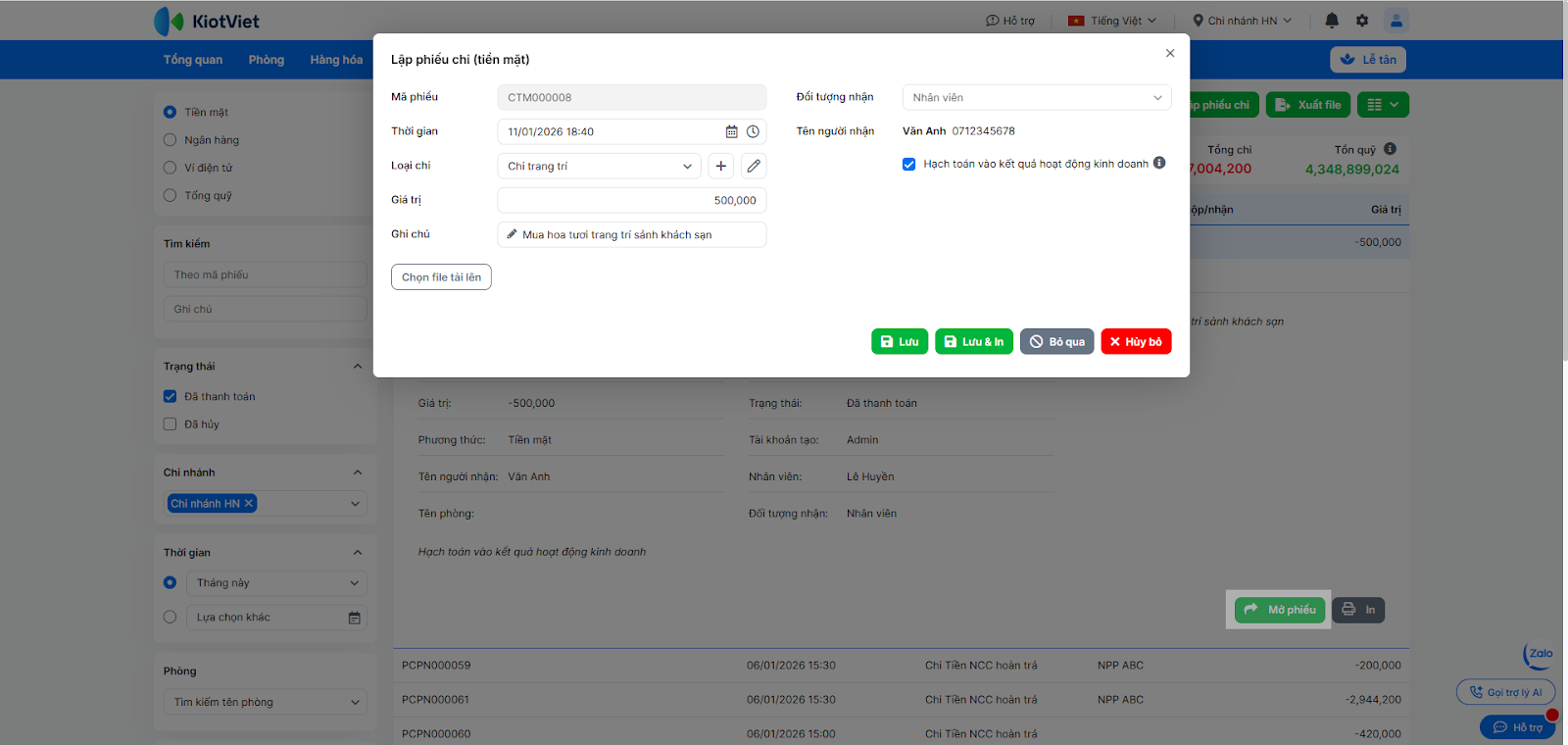Click the info icon next to Tồn quỹ
The width and height of the screenshot is (1568, 745).
point(1390,149)
